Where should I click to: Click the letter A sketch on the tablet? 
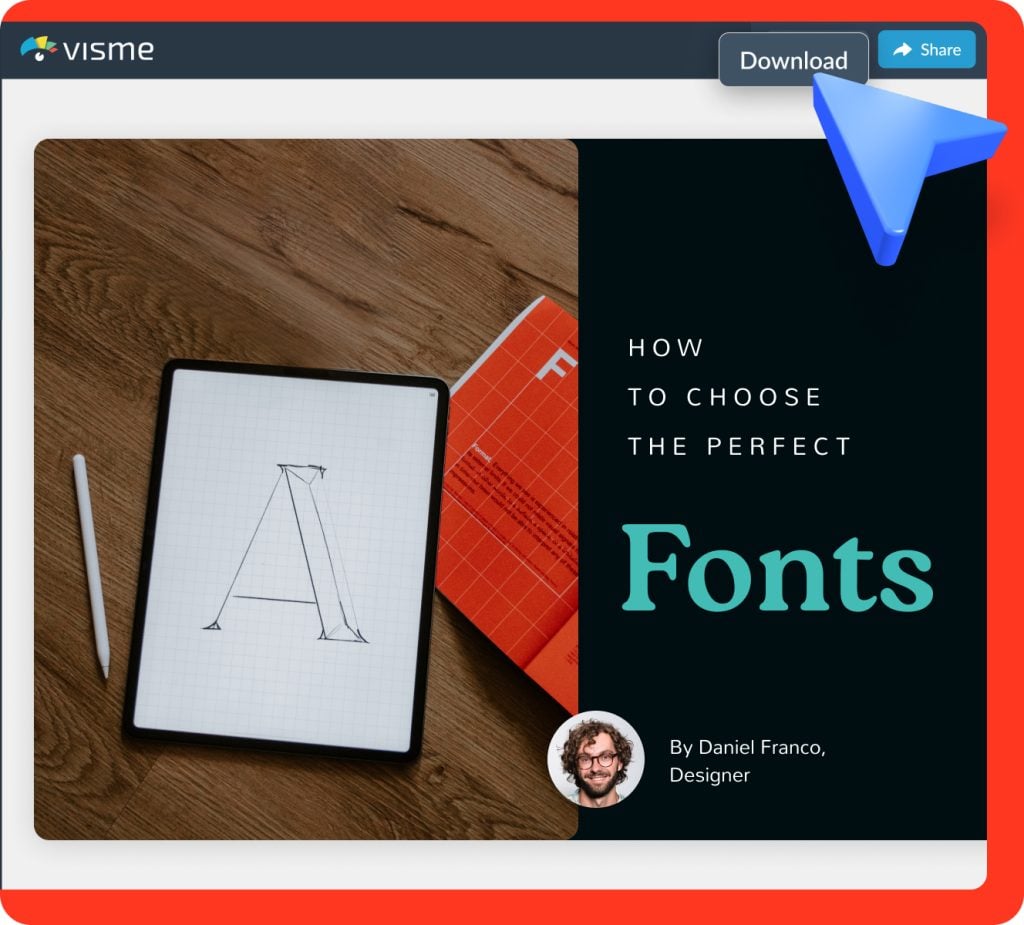pyautogui.click(x=286, y=550)
